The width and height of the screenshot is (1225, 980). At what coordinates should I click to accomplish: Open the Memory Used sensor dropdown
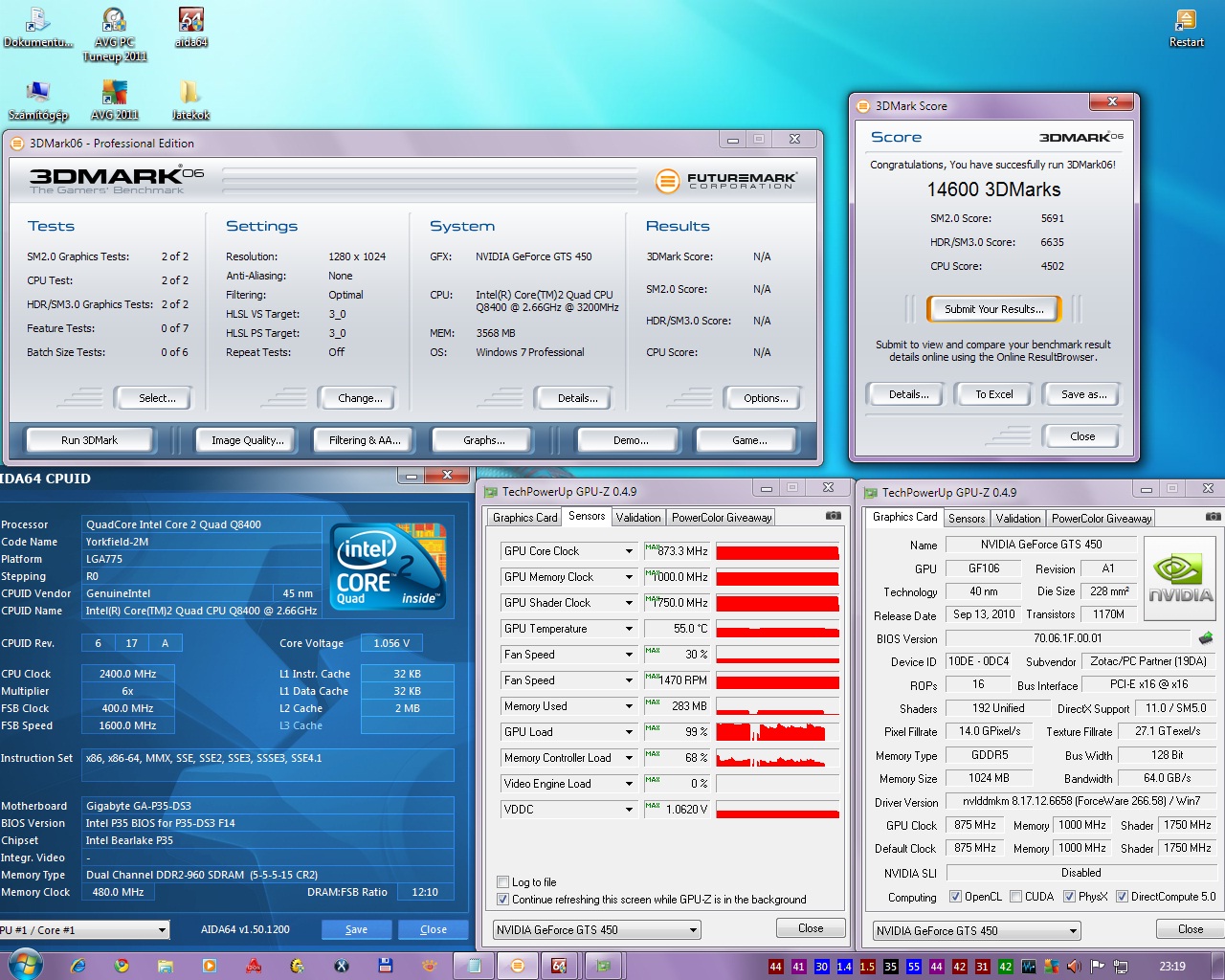(x=629, y=706)
